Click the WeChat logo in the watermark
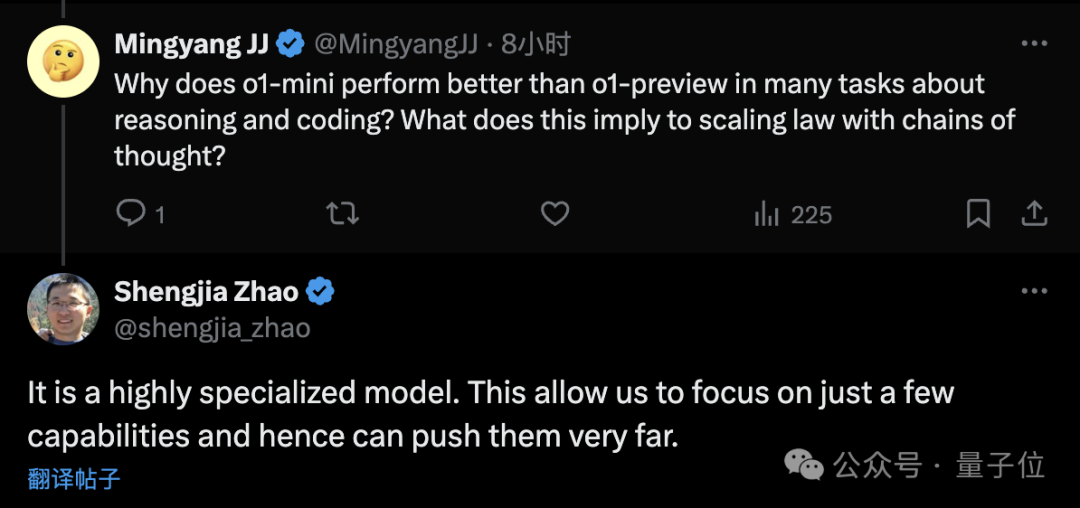This screenshot has width=1080, height=508. point(805,464)
